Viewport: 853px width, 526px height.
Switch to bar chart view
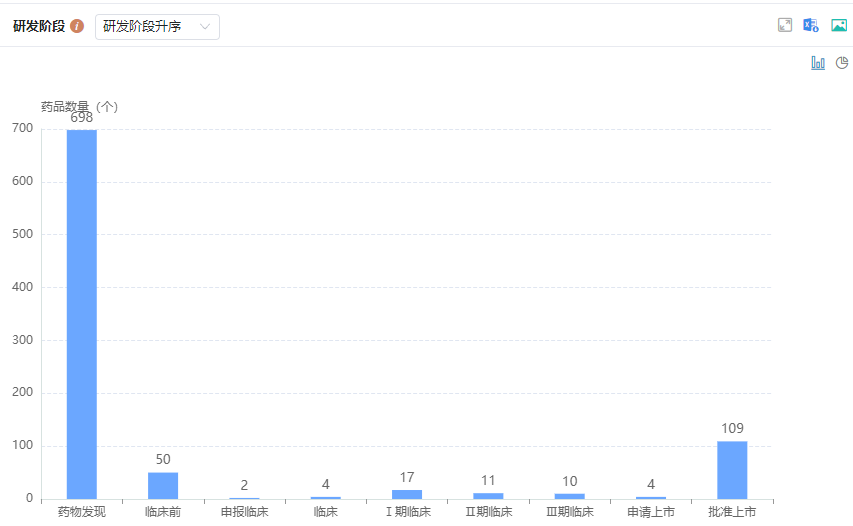tap(818, 63)
